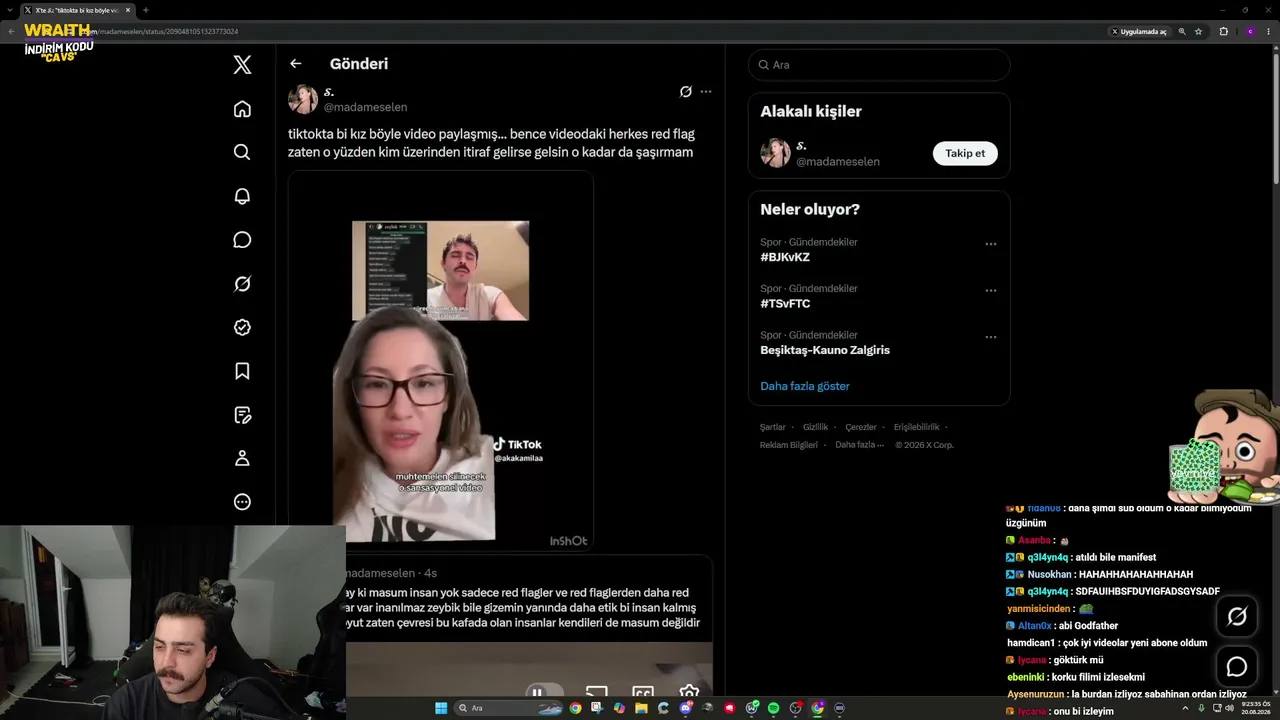Pause the video in the reply
This screenshot has height=720, width=1280.
[537, 692]
